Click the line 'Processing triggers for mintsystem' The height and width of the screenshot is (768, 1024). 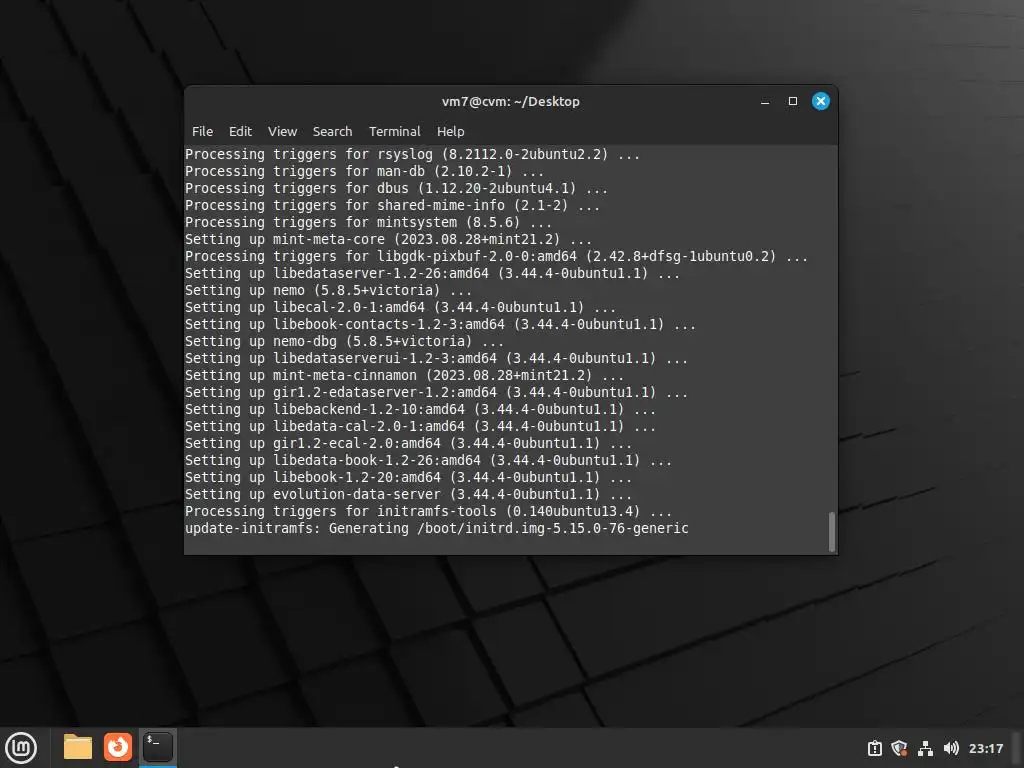click(368, 222)
